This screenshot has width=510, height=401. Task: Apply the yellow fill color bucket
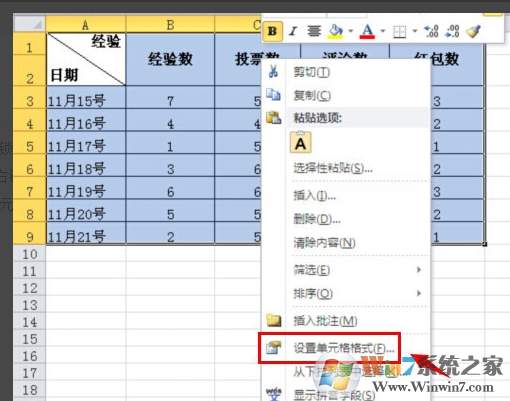pyautogui.click(x=336, y=32)
